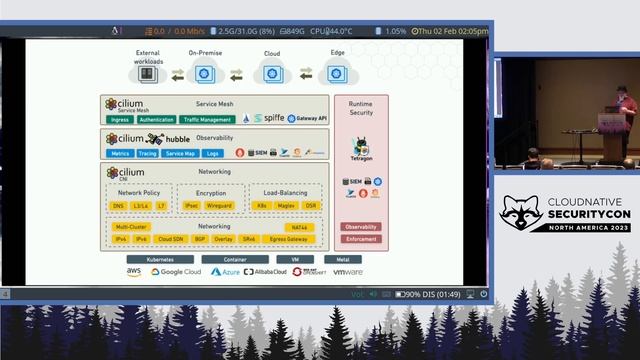Select the Maglev load-balancing tag
Screen dimensions: 640x360
pos(286,206)
